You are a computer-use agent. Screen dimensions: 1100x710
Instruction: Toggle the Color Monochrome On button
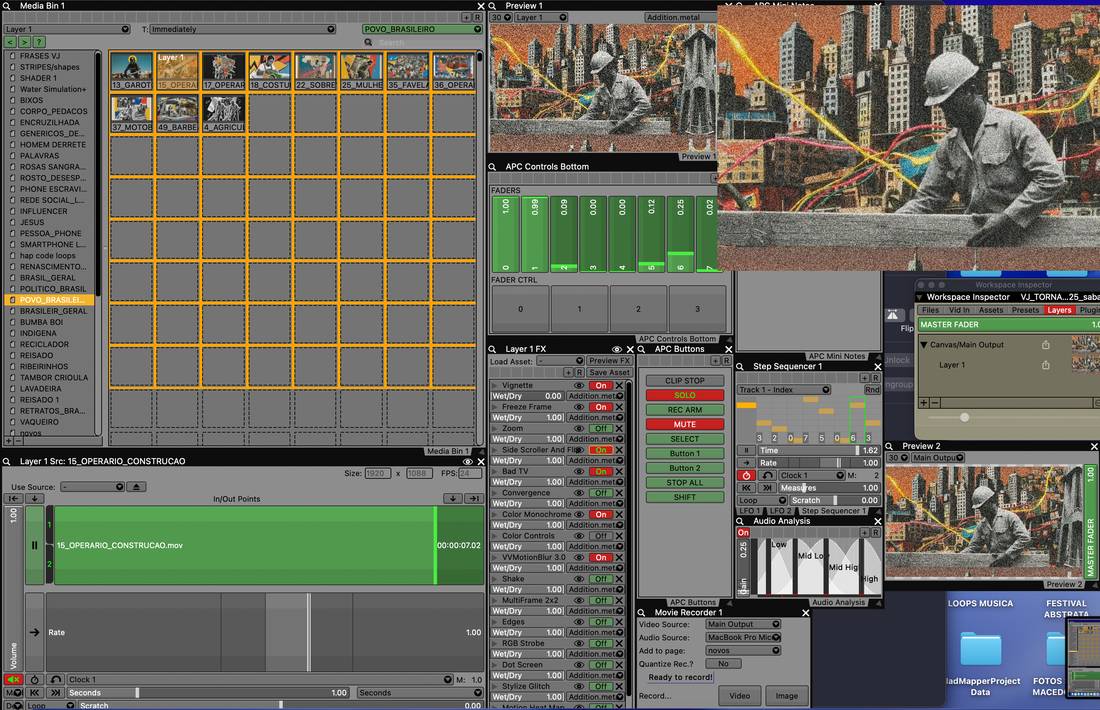click(x=601, y=514)
